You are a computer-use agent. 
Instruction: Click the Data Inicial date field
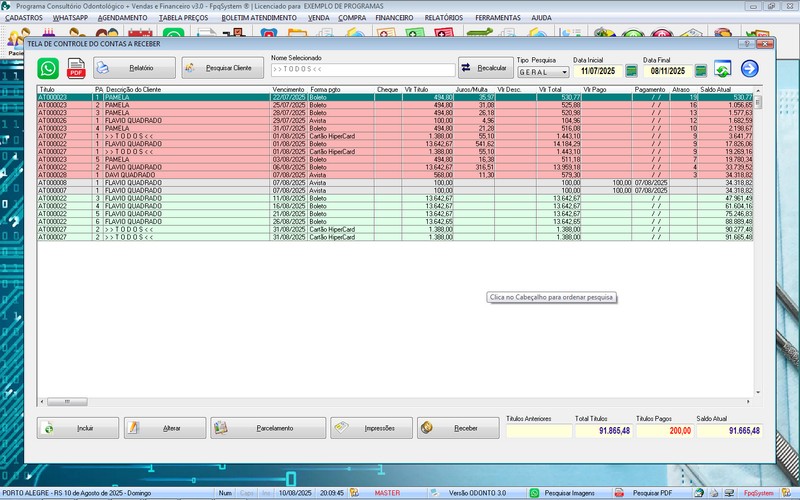click(x=595, y=71)
